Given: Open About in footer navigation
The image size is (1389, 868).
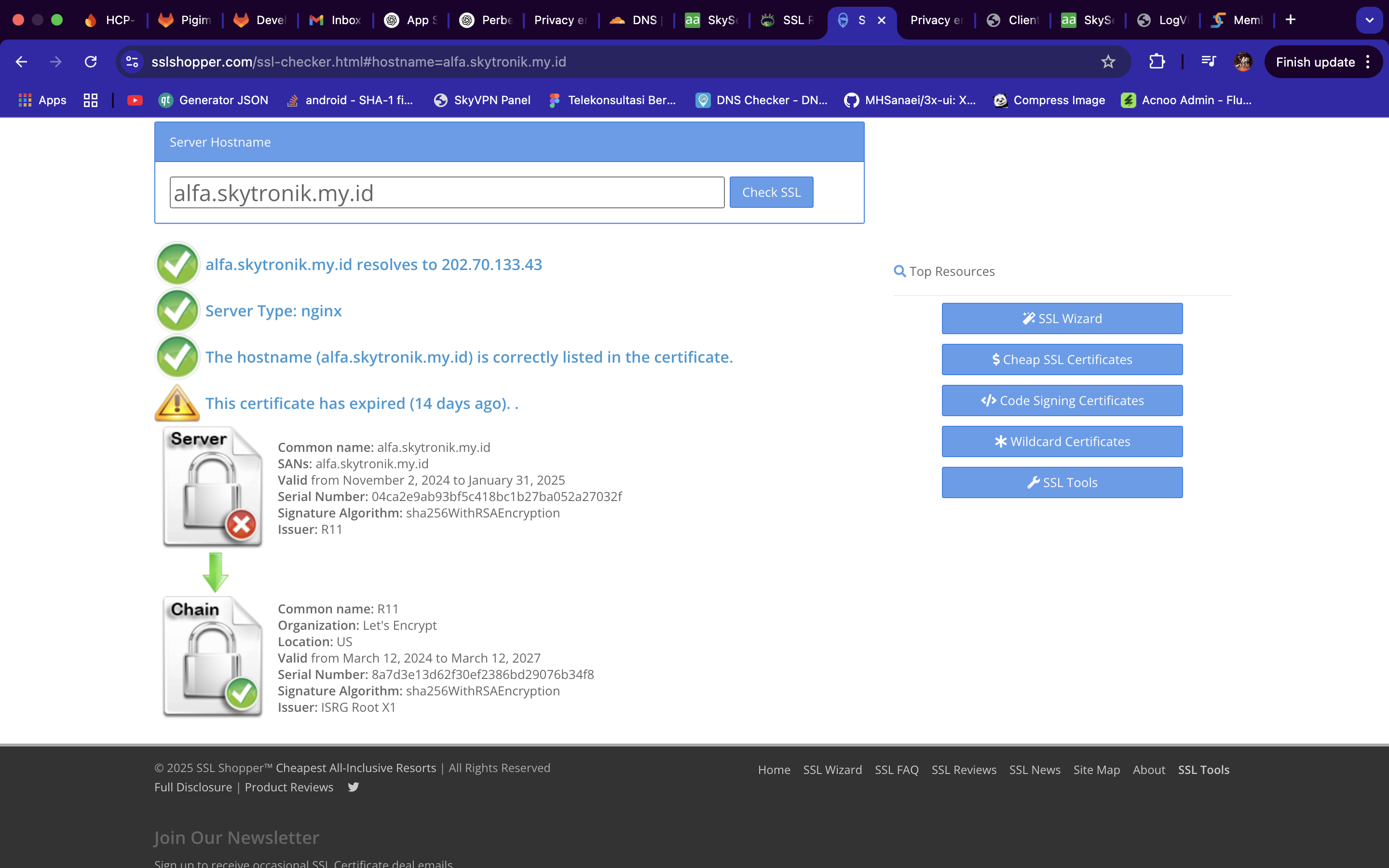Looking at the screenshot, I should pos(1148,770).
